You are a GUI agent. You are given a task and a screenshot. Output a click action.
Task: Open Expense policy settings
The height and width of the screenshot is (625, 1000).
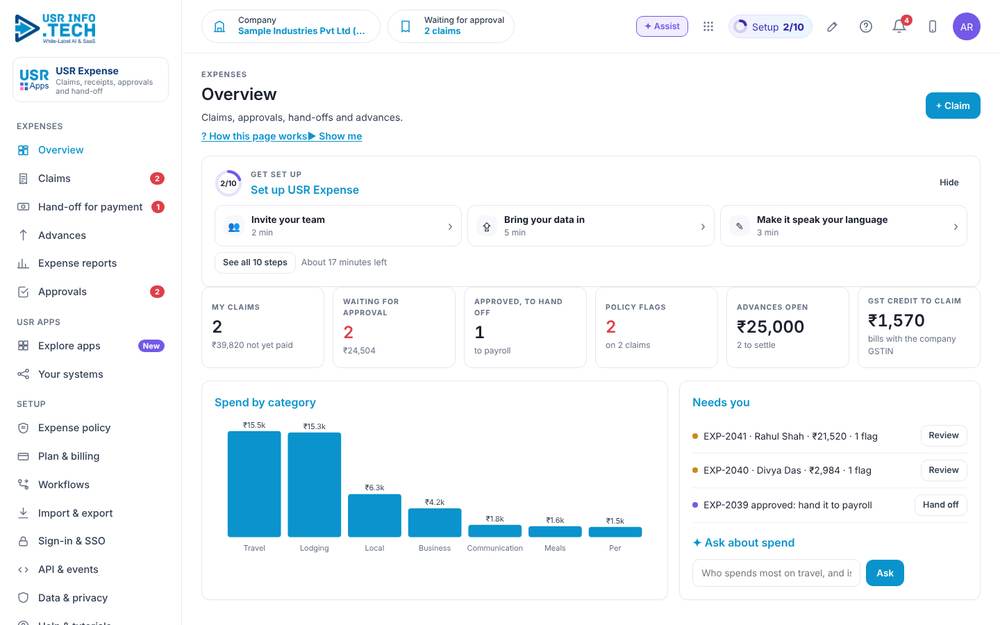(91, 428)
